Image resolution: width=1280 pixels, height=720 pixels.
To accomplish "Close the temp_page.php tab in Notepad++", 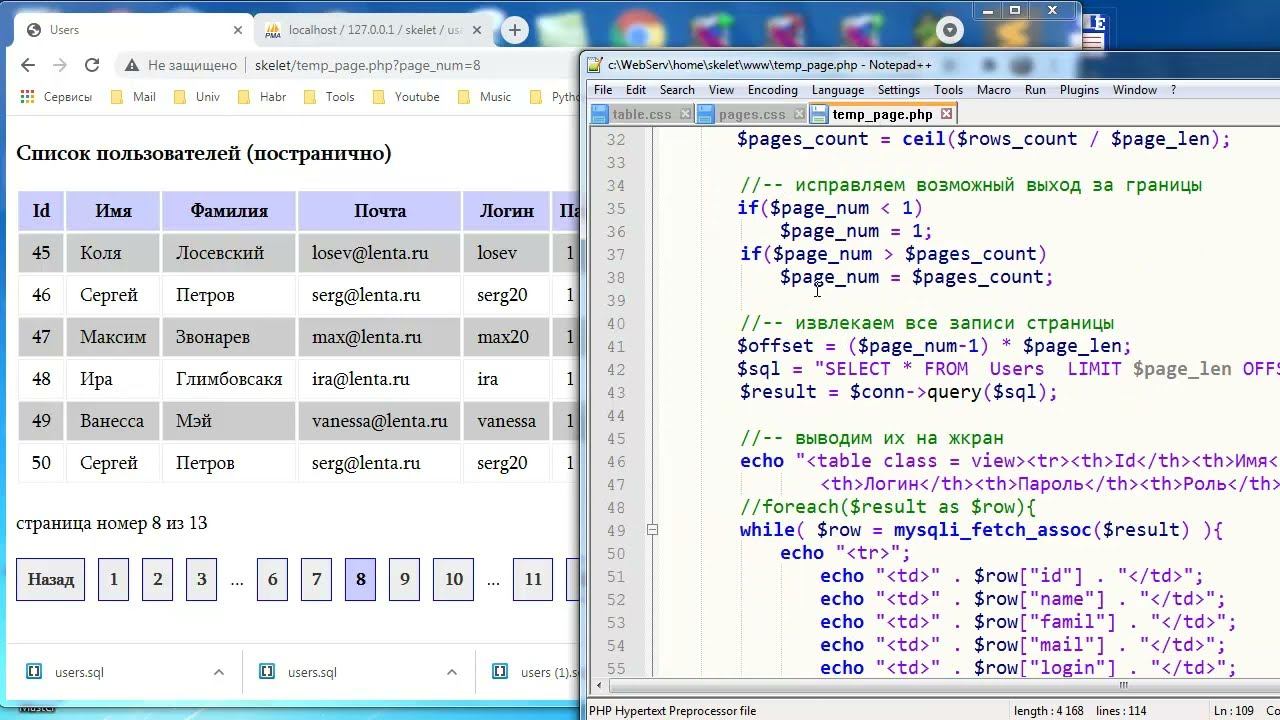I will click(x=946, y=114).
